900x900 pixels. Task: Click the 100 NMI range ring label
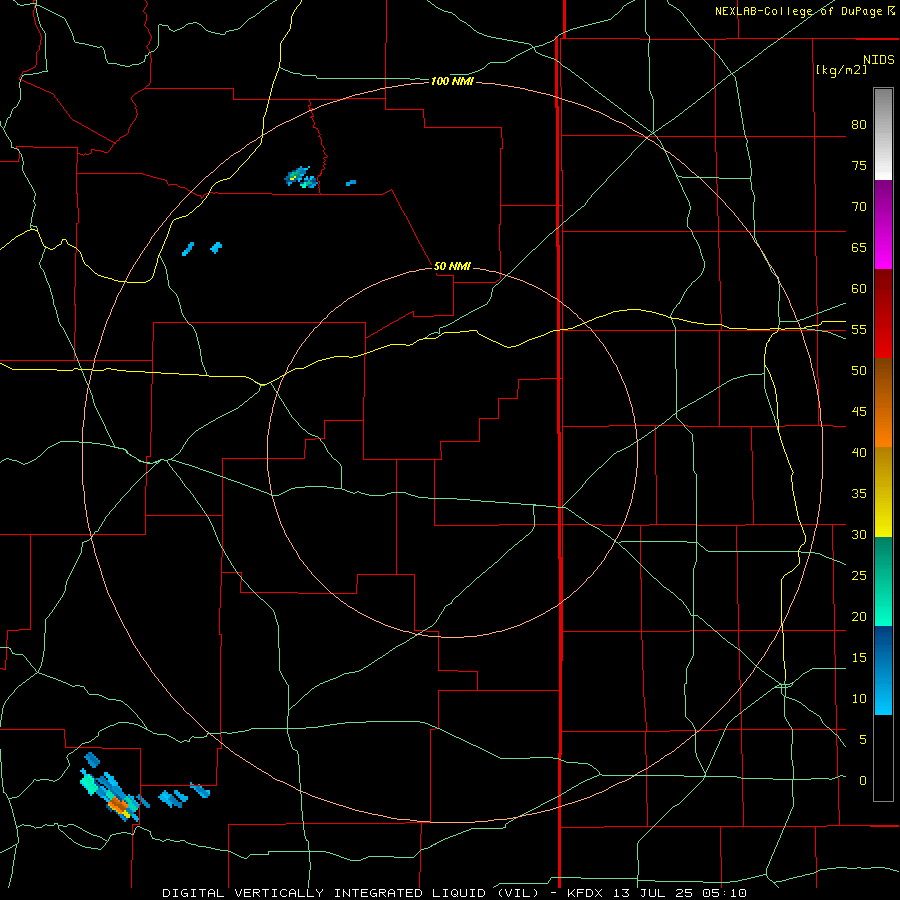pos(452,82)
